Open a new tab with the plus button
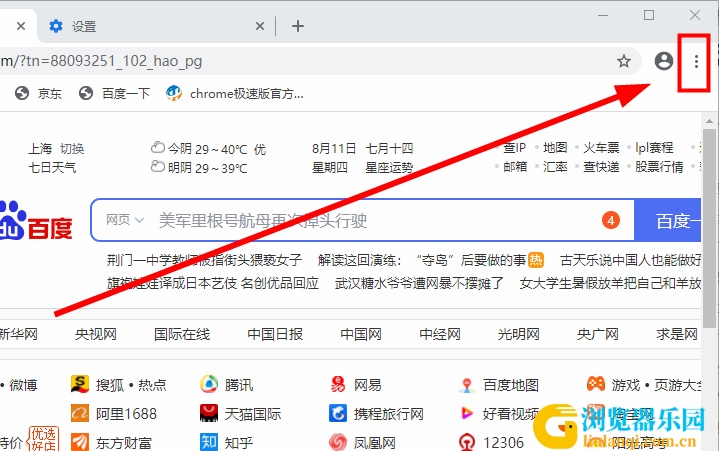The image size is (719, 451). 298,26
